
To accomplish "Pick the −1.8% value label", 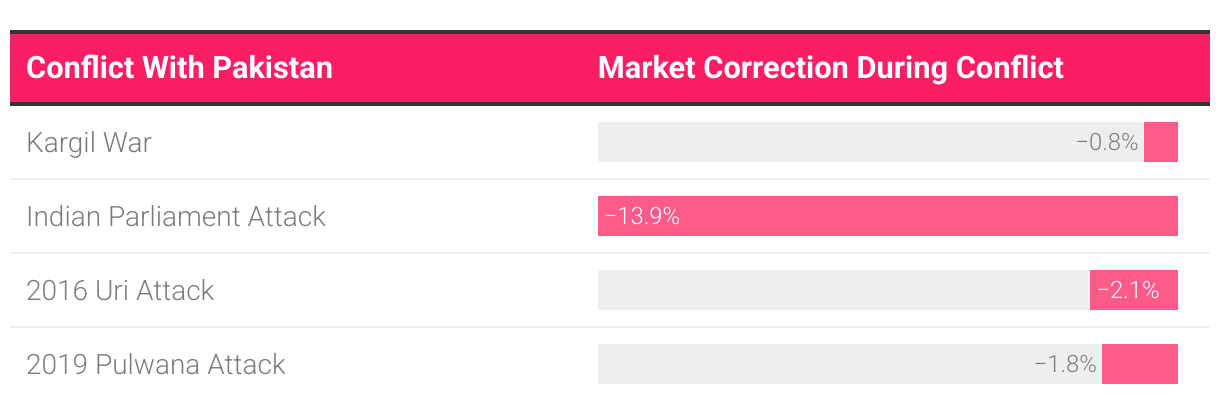I will pyautogui.click(x=1066, y=364).
